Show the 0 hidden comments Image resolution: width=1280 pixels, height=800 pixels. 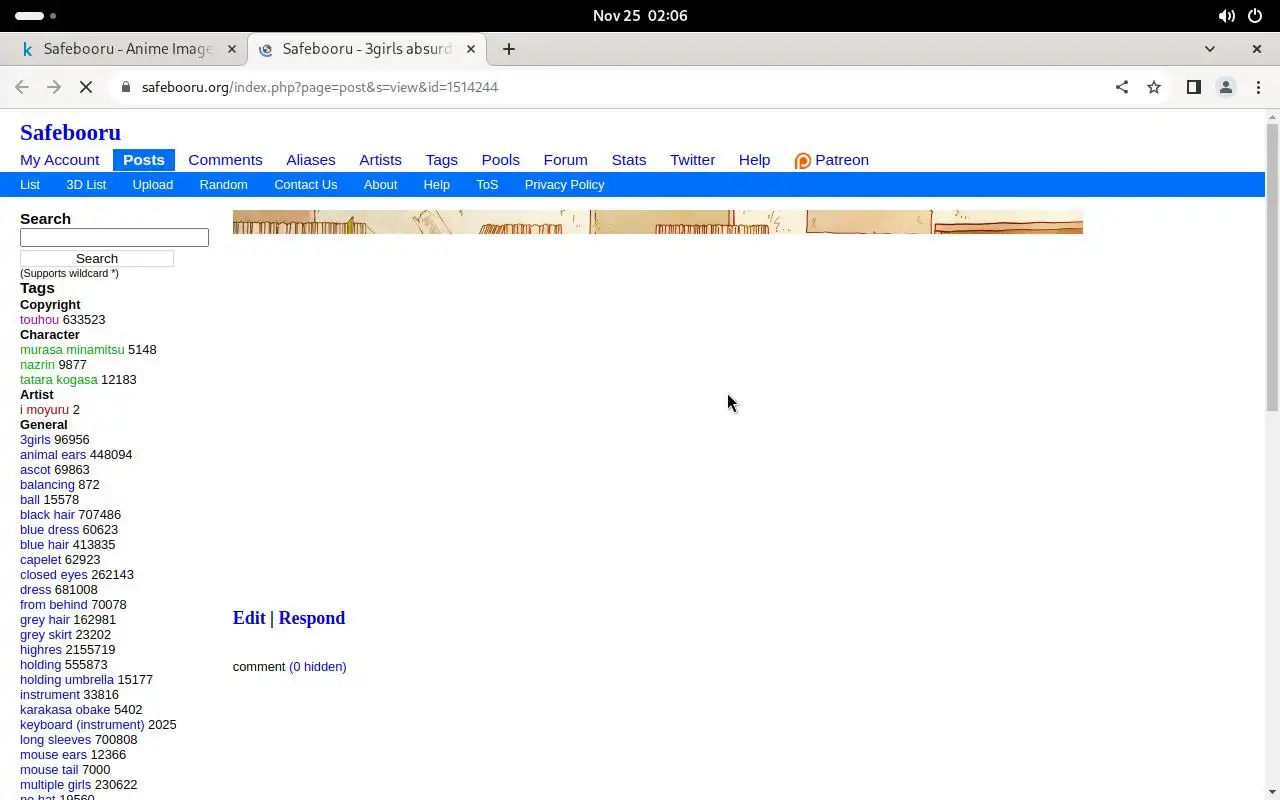318,667
